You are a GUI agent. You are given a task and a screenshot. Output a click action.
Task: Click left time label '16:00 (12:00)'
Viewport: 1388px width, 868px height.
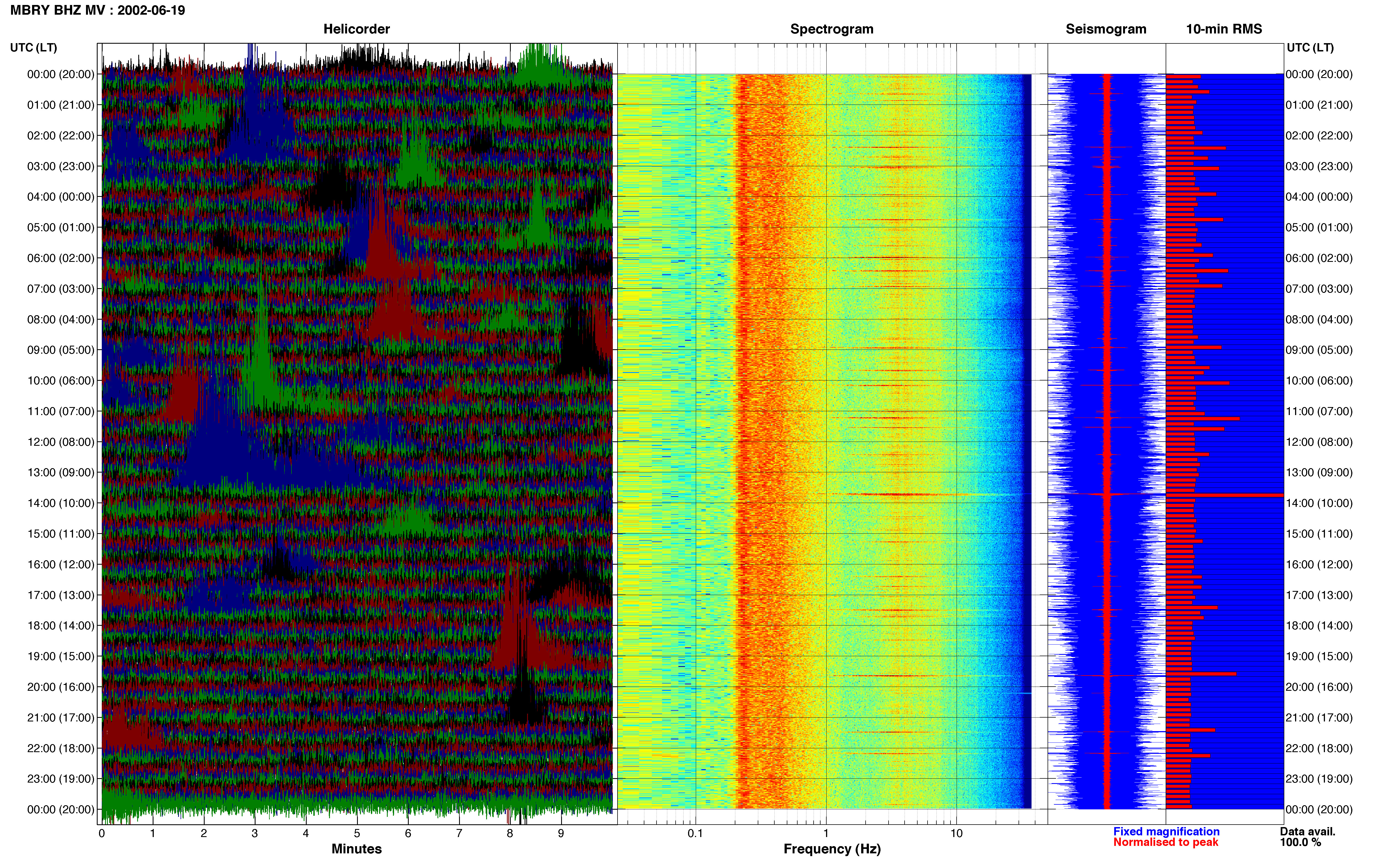(x=61, y=564)
